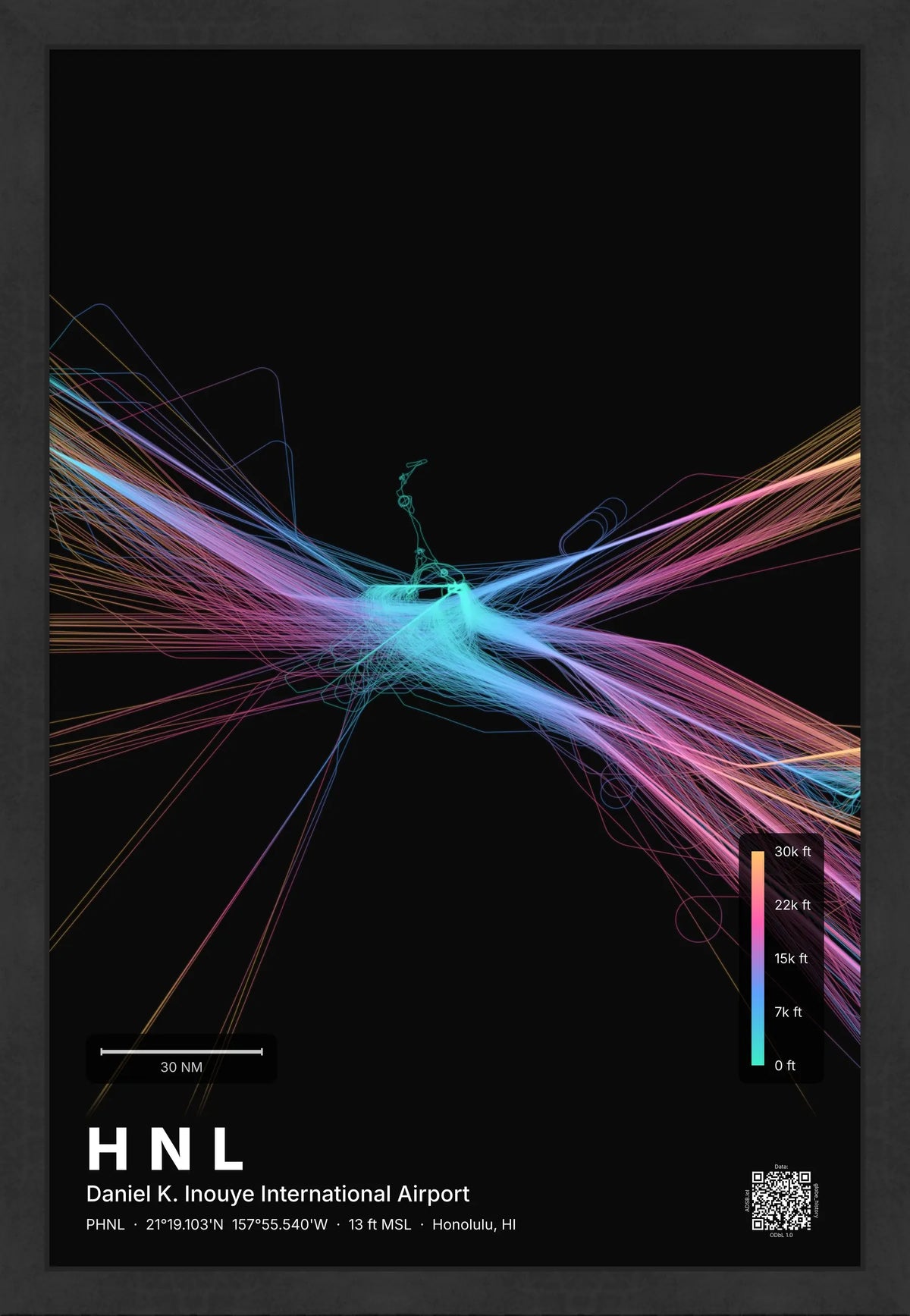Screen dimensions: 910x1316
Task: Click the '0 ft' legend label
Action: click(785, 1066)
